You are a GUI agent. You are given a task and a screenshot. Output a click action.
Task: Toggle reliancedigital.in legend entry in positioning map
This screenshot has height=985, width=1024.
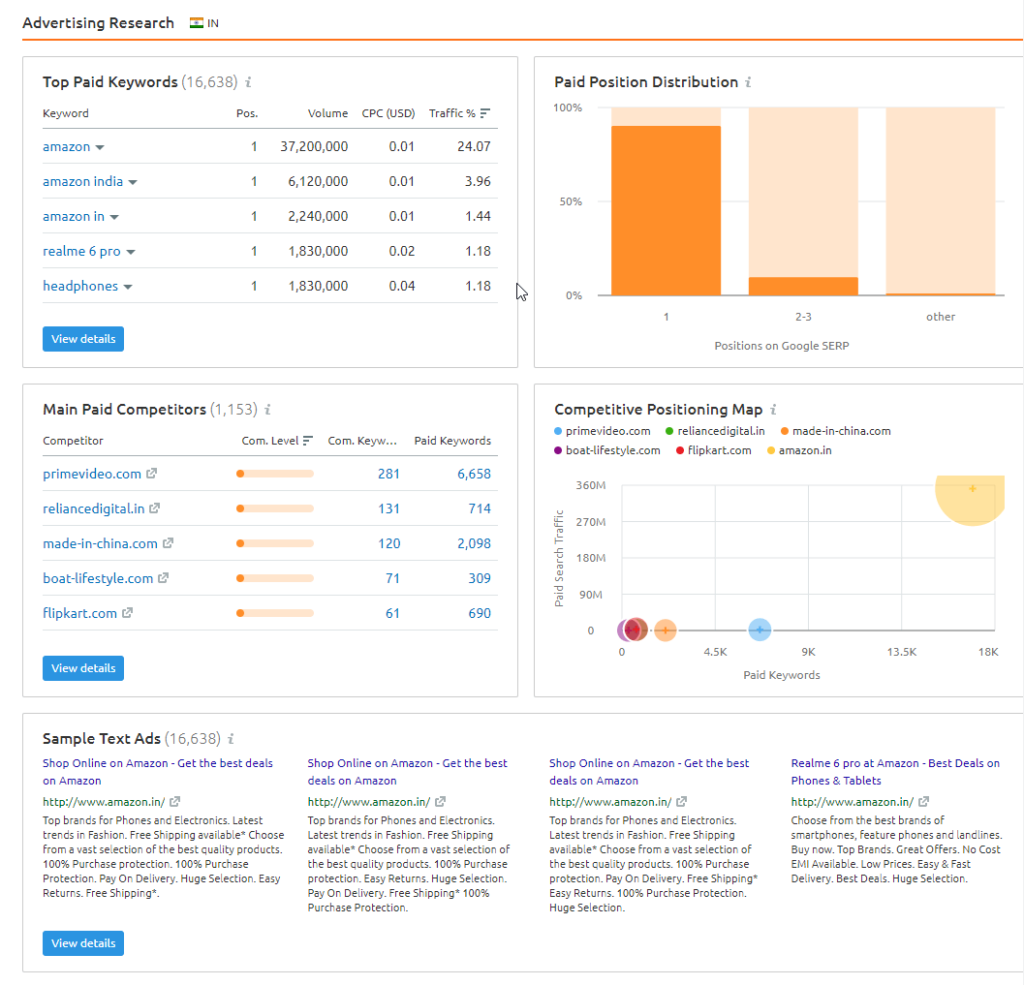(x=715, y=431)
